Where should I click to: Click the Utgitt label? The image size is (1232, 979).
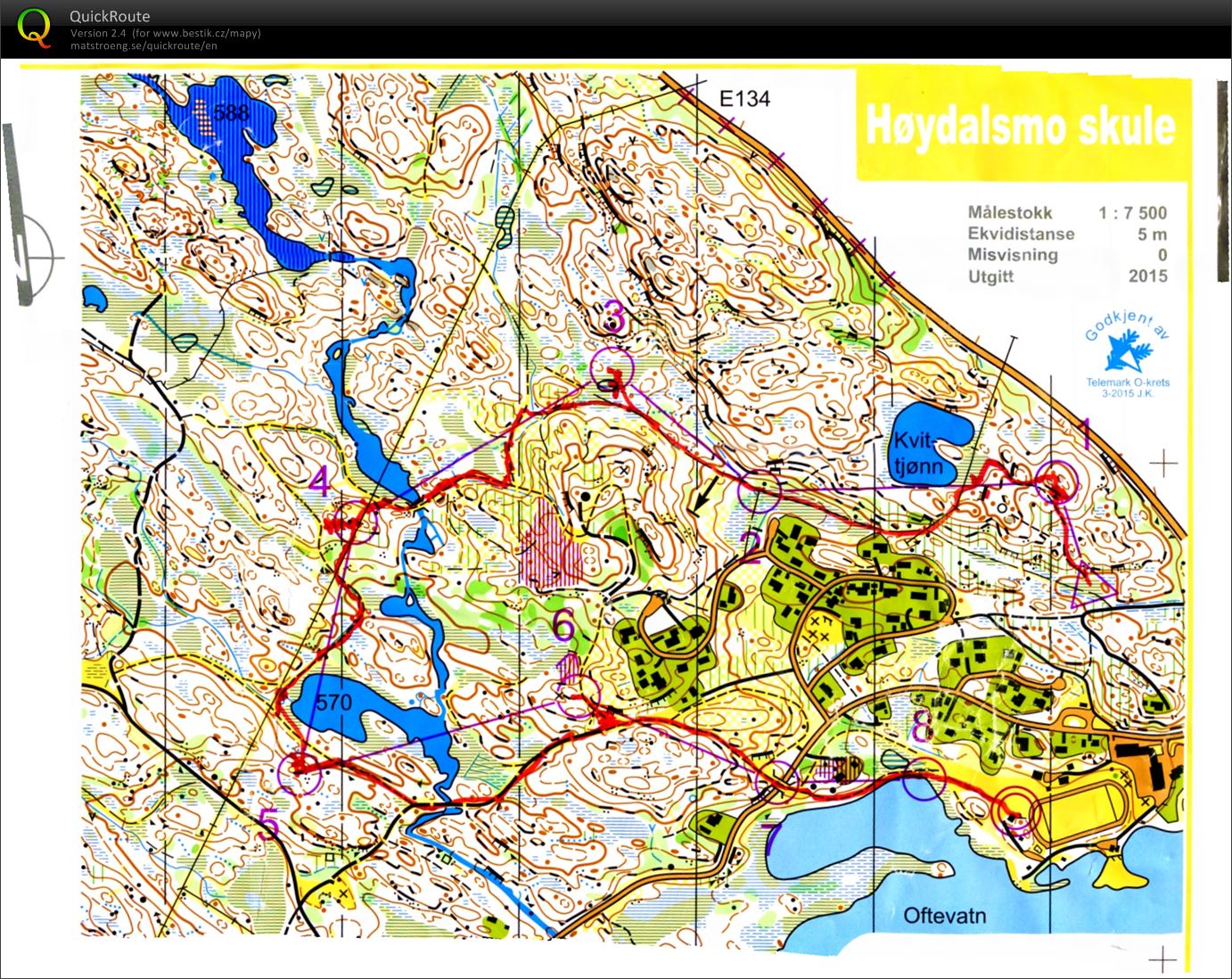(990, 276)
